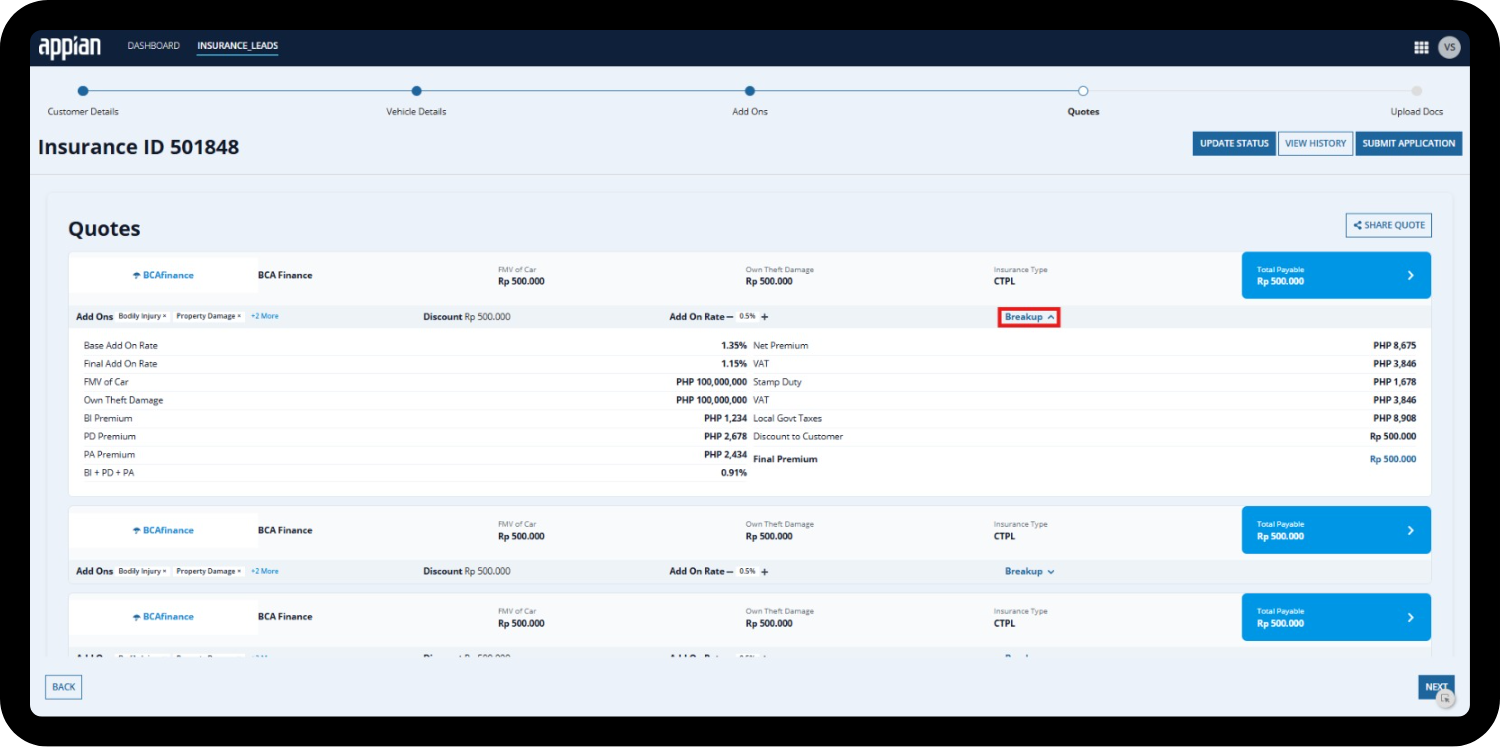The height and width of the screenshot is (747, 1500).
Task: Show +2 More add-ons in expanded quote
Action: (x=265, y=316)
